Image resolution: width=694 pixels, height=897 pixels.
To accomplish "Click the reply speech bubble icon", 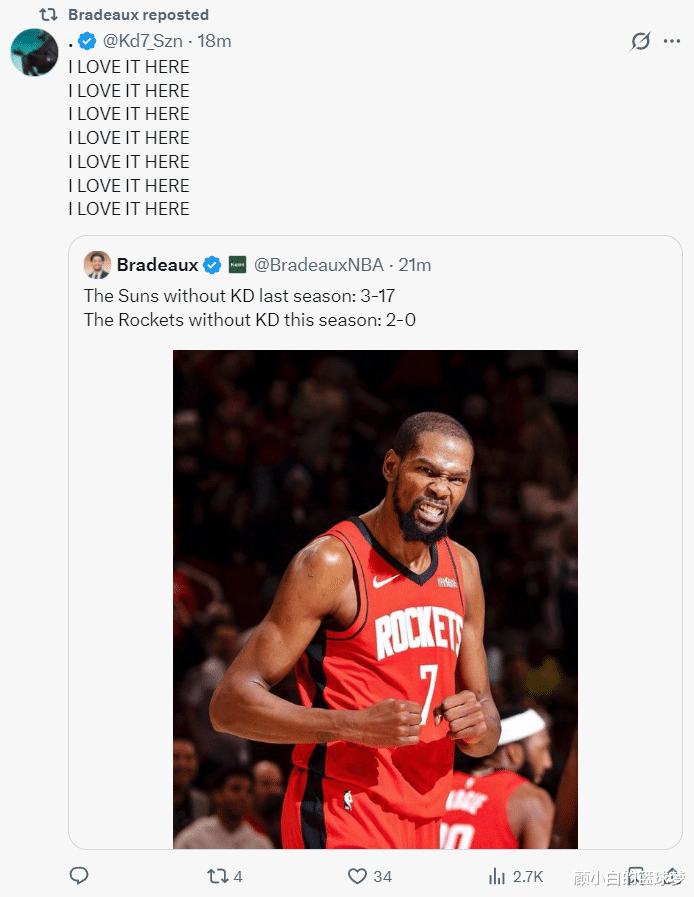I will [79, 876].
